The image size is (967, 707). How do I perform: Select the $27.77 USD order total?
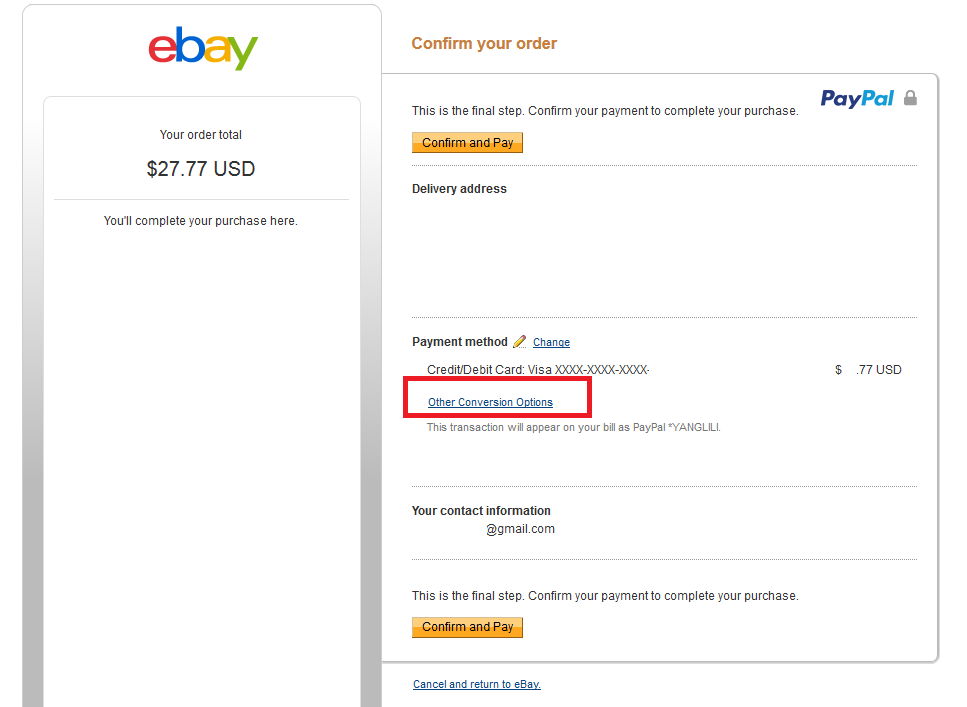point(201,169)
